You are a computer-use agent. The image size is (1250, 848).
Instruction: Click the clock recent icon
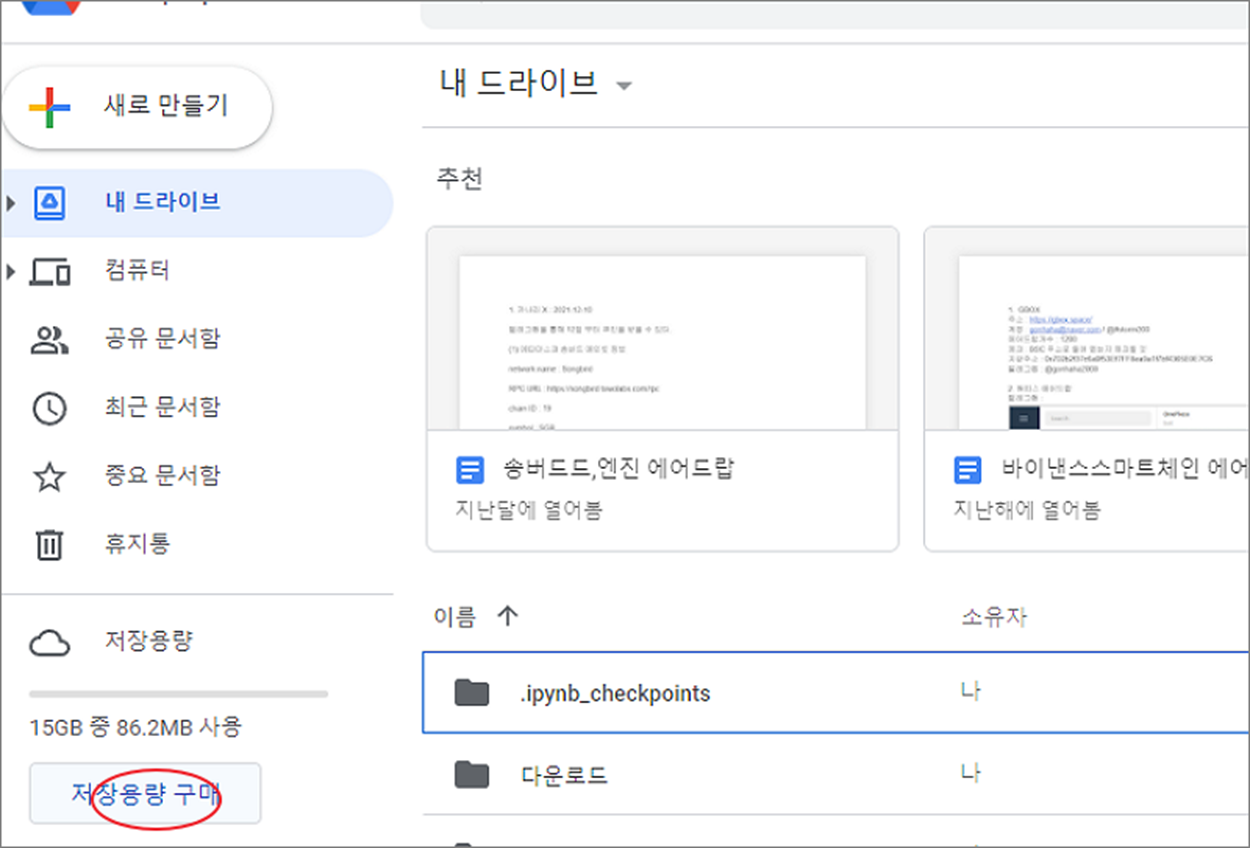tap(49, 408)
